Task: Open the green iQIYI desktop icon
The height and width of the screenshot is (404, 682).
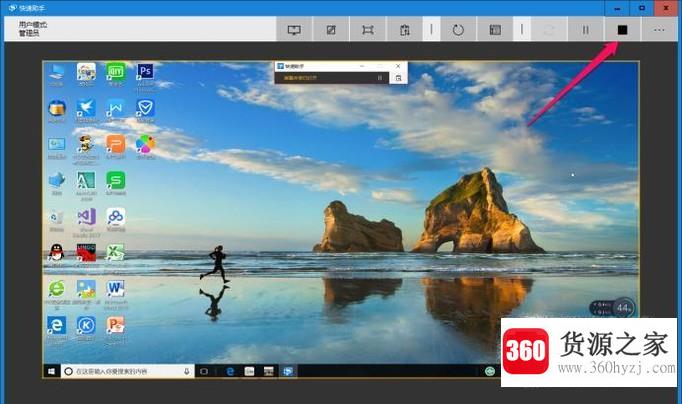Action: coord(116,74)
